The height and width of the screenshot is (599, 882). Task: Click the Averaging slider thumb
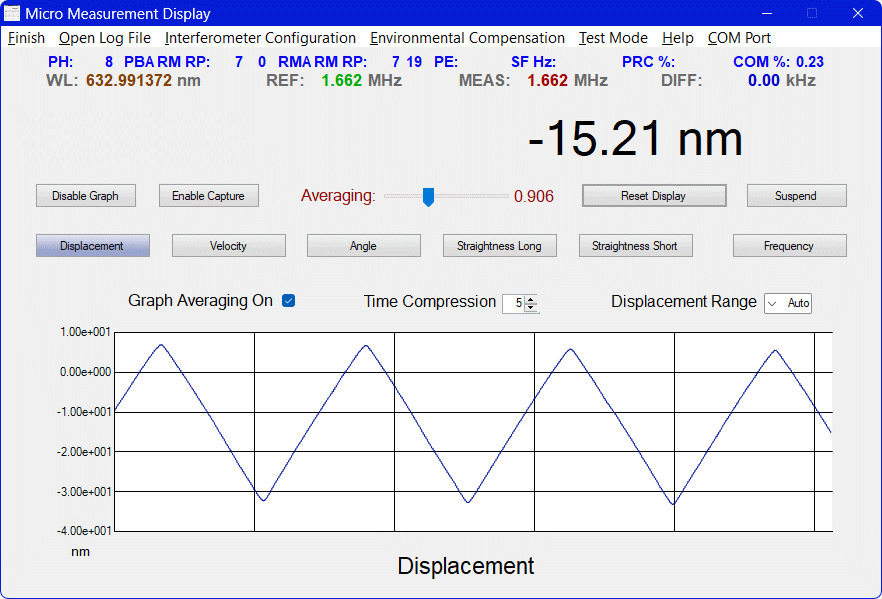pyautogui.click(x=428, y=197)
